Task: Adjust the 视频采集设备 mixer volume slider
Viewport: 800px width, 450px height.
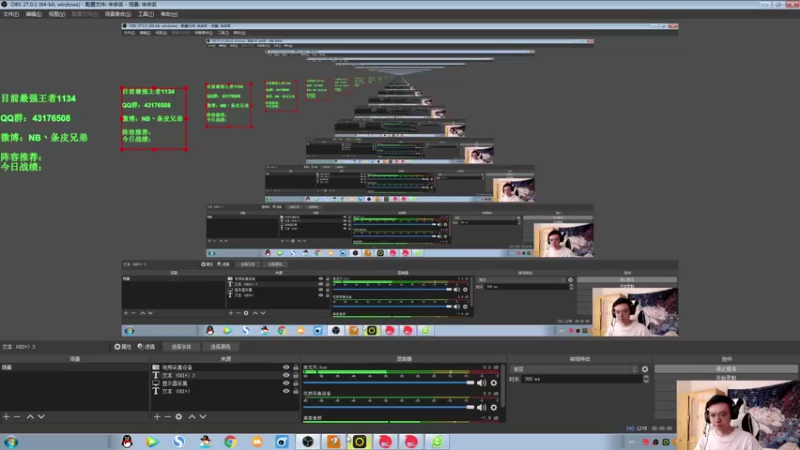Action: click(389, 407)
